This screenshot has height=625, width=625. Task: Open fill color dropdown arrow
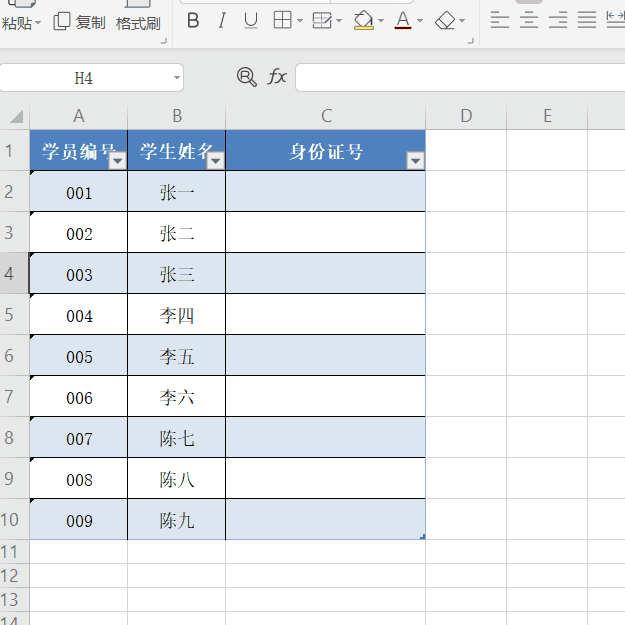pyautogui.click(x=381, y=20)
